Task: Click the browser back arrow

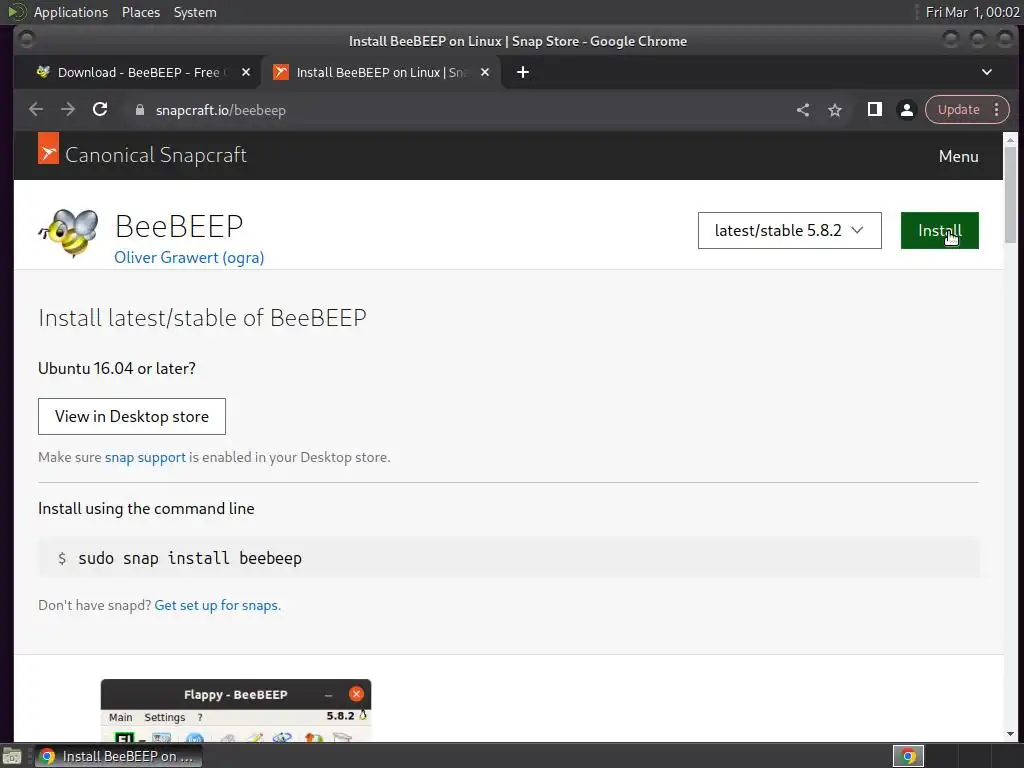Action: point(36,110)
